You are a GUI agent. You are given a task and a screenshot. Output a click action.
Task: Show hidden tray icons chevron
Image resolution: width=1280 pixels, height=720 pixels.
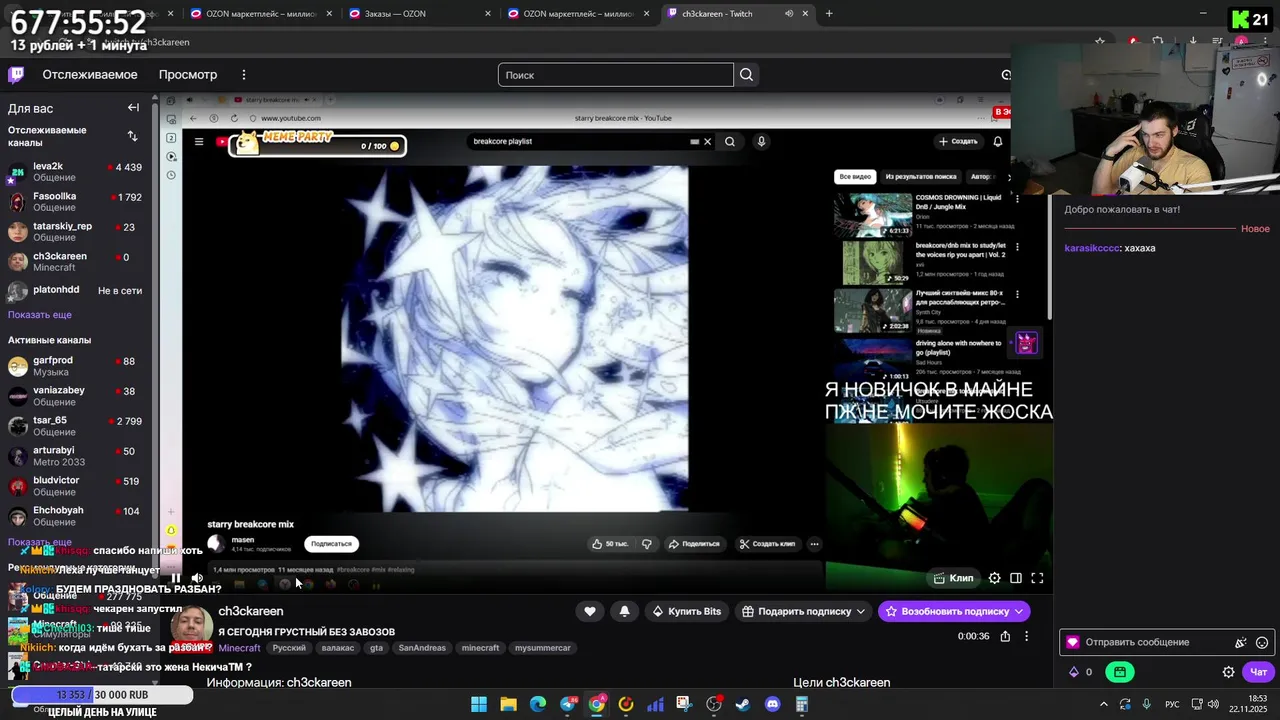coord(1104,704)
